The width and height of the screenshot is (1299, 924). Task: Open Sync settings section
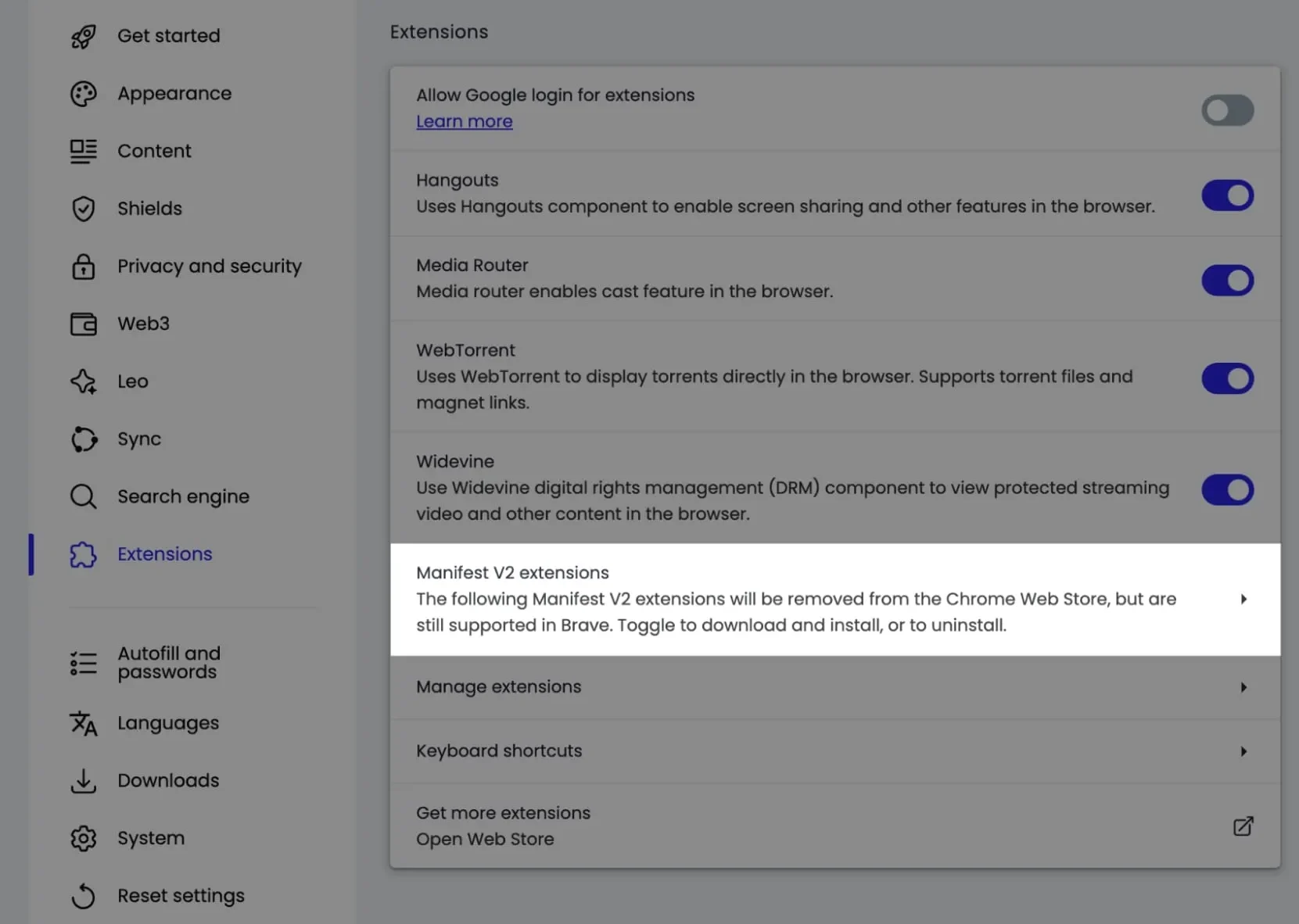point(139,439)
